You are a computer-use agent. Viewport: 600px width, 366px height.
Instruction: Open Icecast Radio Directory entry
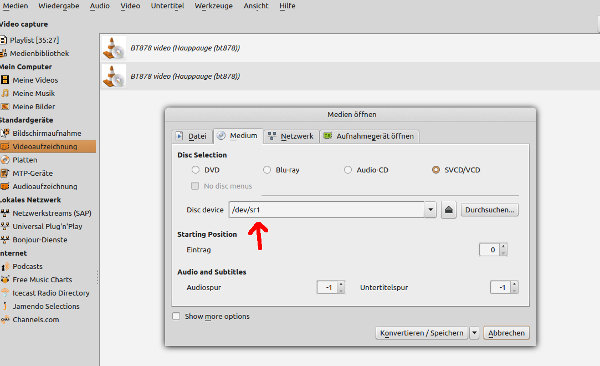[45, 293]
